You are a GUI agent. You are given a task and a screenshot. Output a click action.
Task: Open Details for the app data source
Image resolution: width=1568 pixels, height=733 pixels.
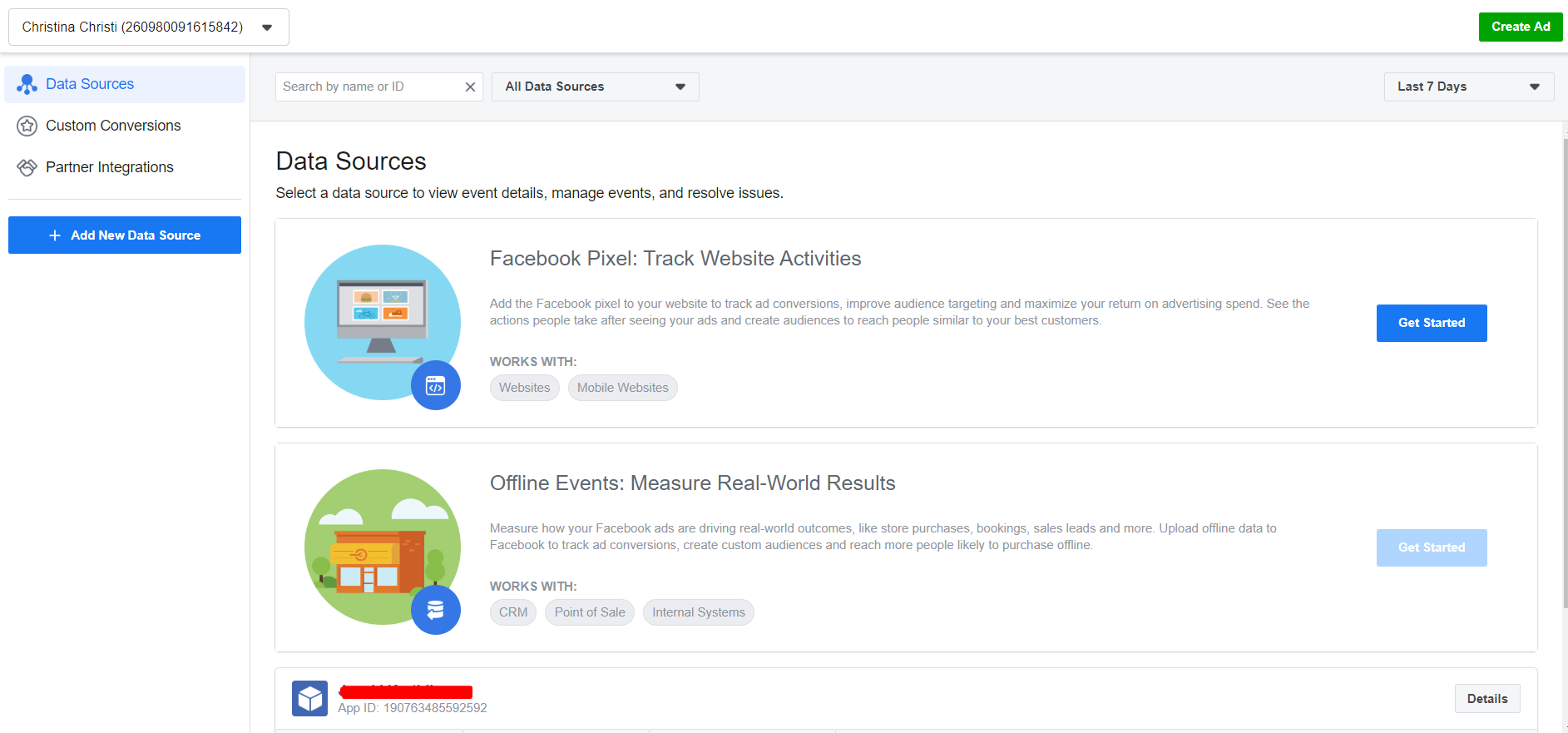tap(1487, 699)
